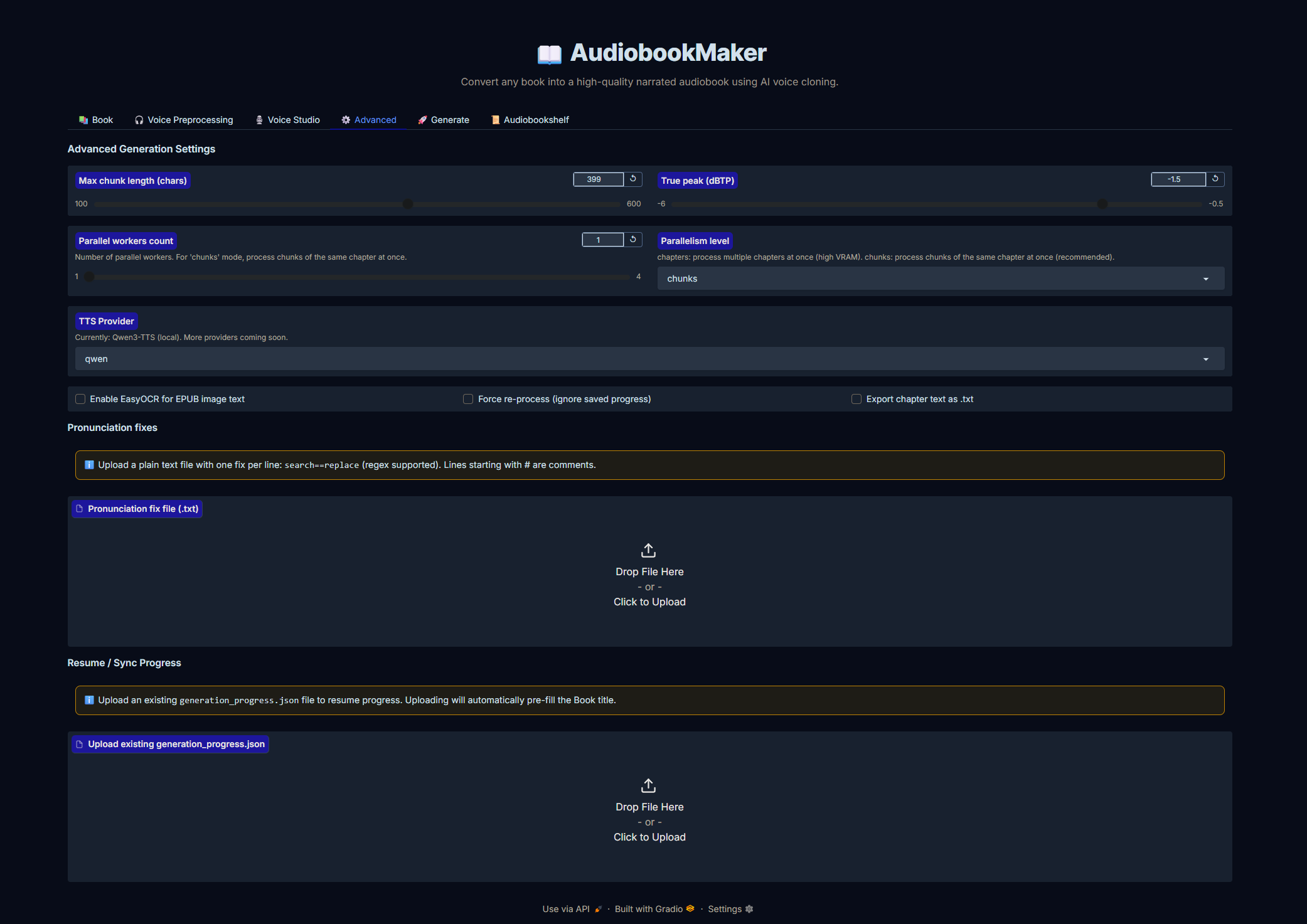
Task: Open the Generate tab
Action: coord(444,120)
